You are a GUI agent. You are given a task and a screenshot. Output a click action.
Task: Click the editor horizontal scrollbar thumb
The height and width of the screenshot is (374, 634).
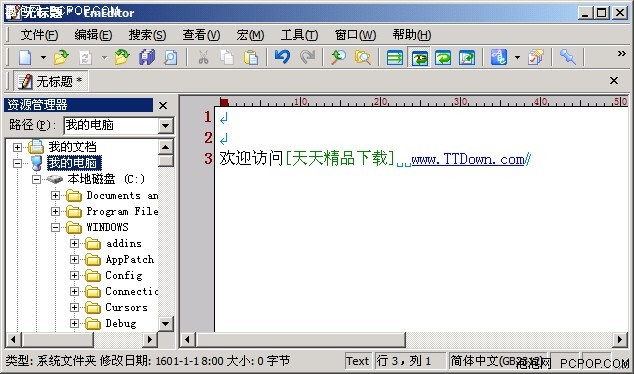(300, 339)
